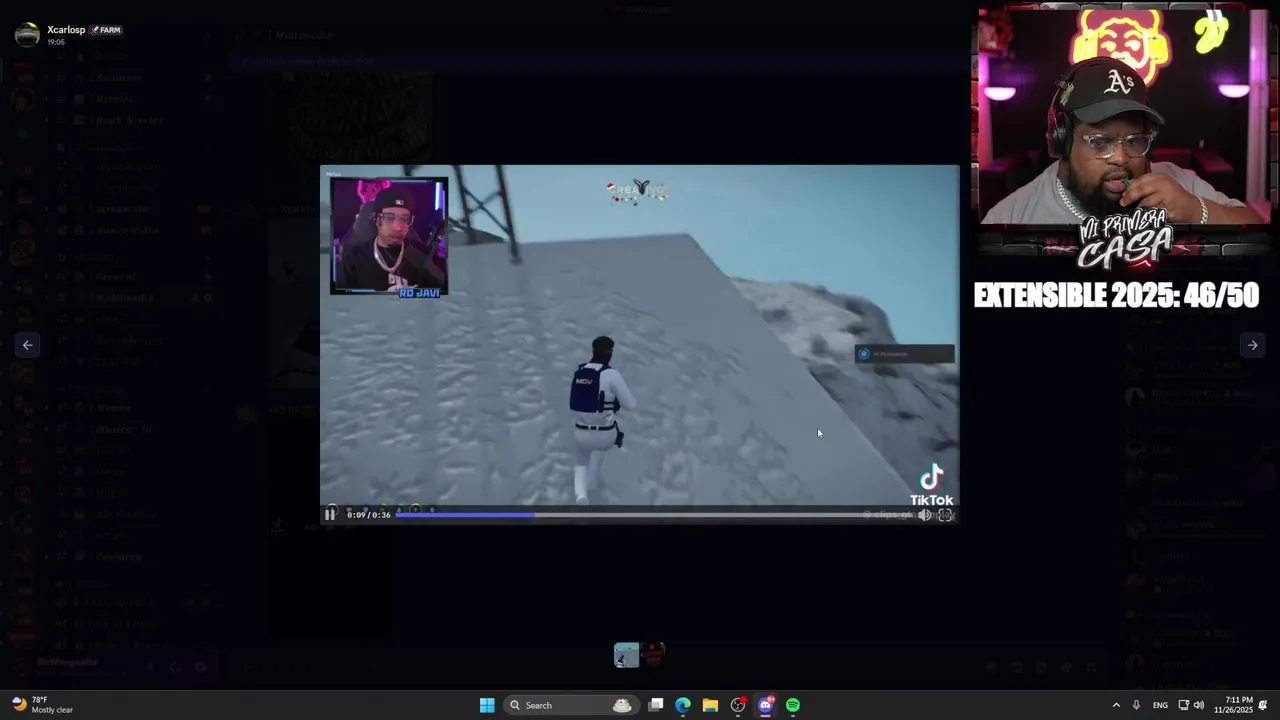The height and width of the screenshot is (720, 1280).
Task: Pause the video with the pause button
Action: (330, 515)
